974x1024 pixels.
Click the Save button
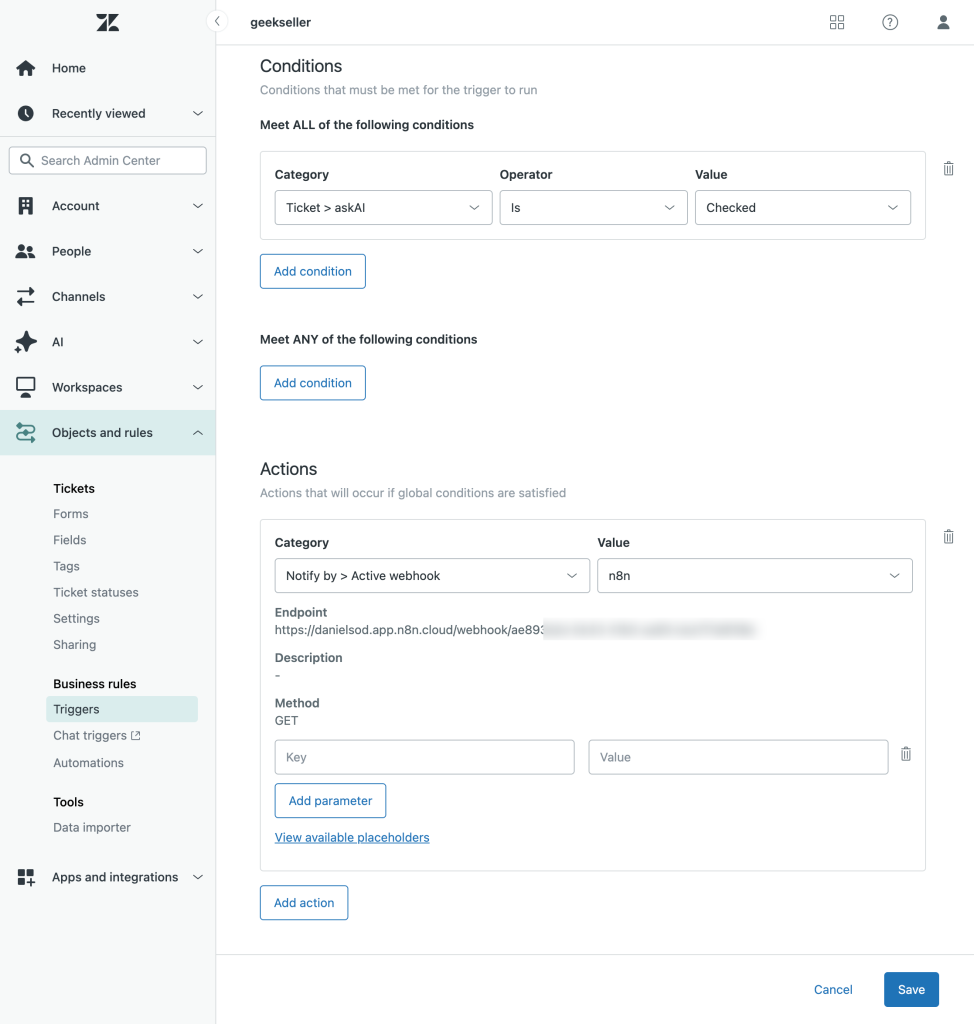910,989
